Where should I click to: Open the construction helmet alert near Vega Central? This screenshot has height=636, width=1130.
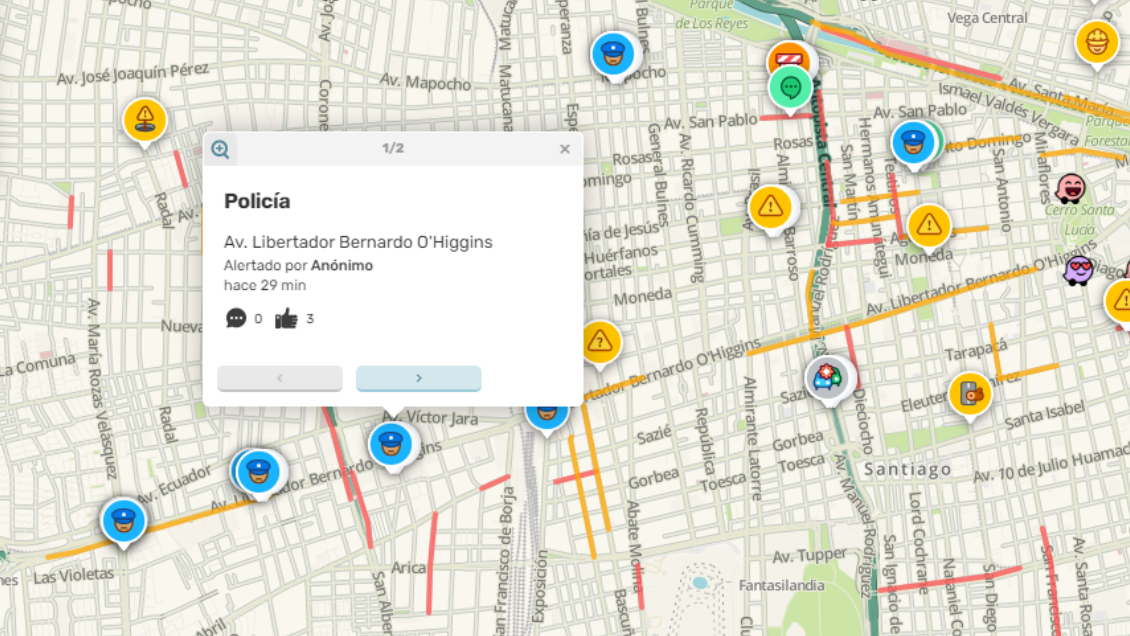point(1097,42)
